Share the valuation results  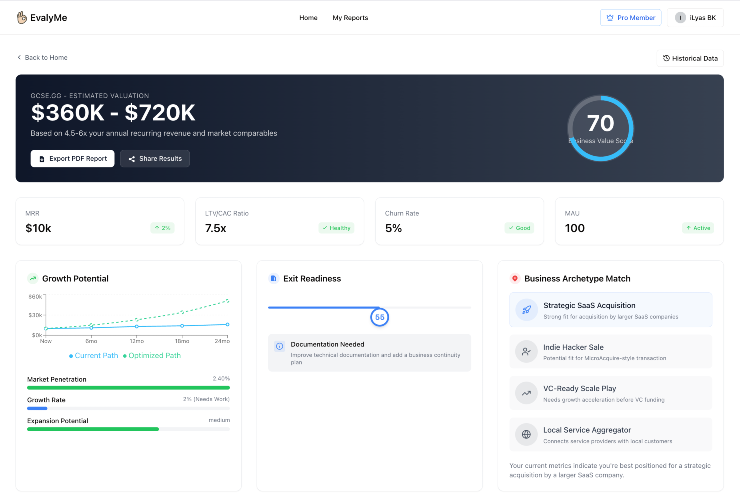click(x=155, y=159)
